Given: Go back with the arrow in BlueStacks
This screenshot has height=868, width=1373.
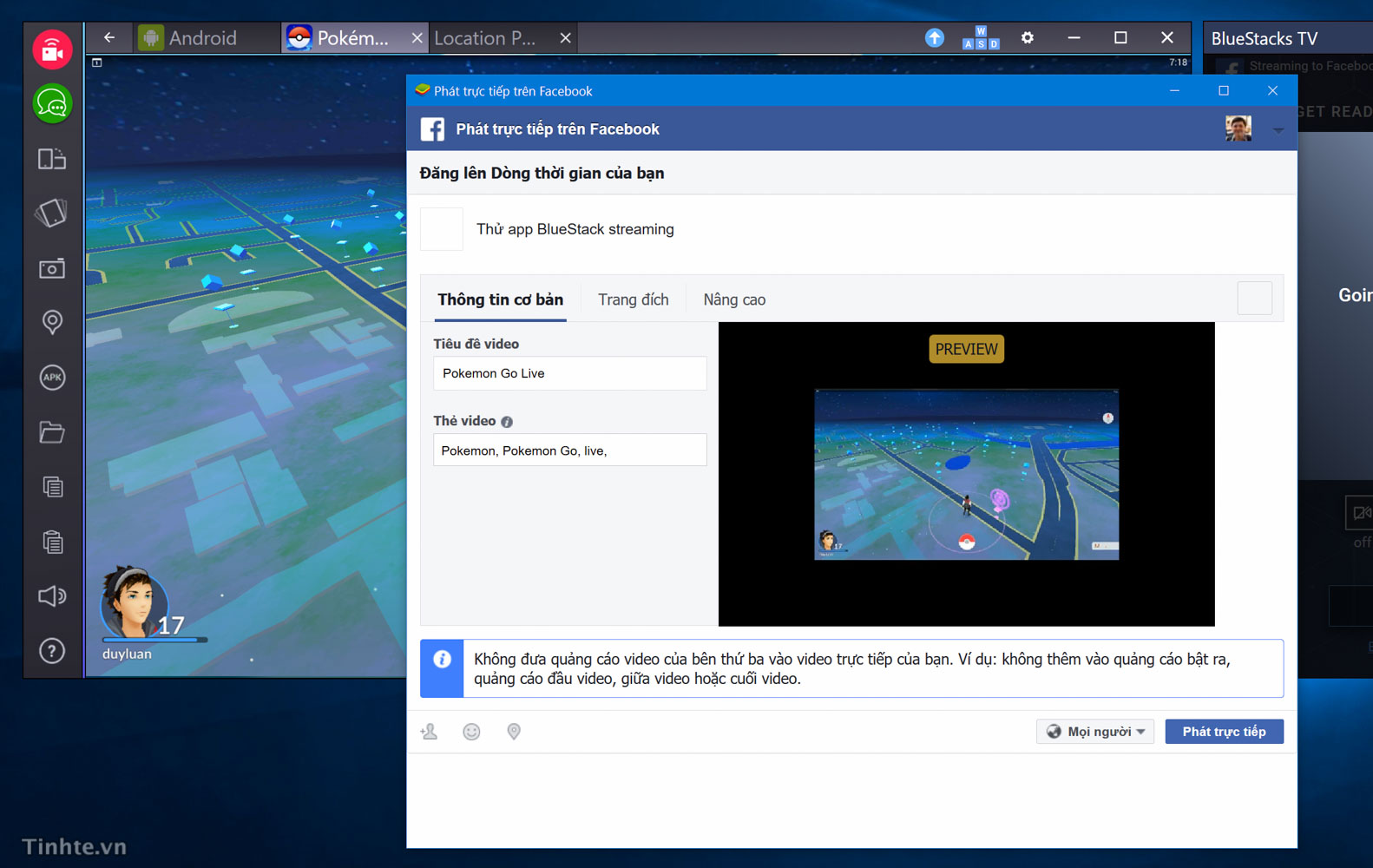Looking at the screenshot, I should 109,37.
